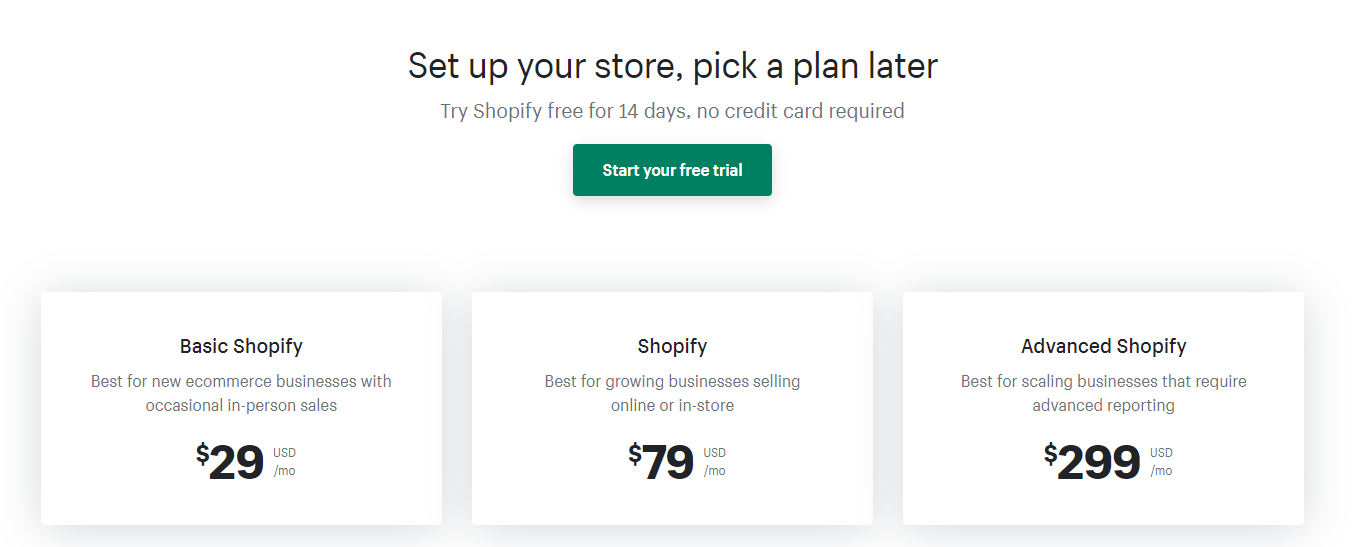This screenshot has width=1369, height=547.
Task: Select the Basic Shopify plan title
Action: point(241,346)
